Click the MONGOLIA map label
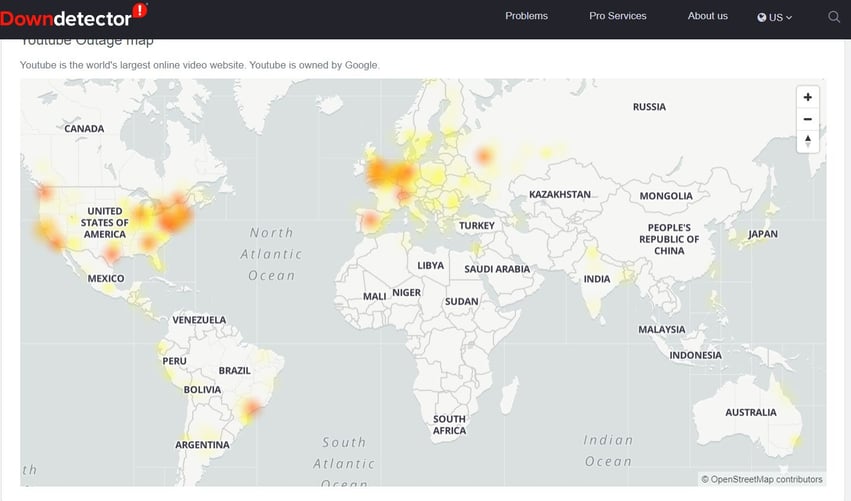This screenshot has width=851, height=501. pos(666,196)
